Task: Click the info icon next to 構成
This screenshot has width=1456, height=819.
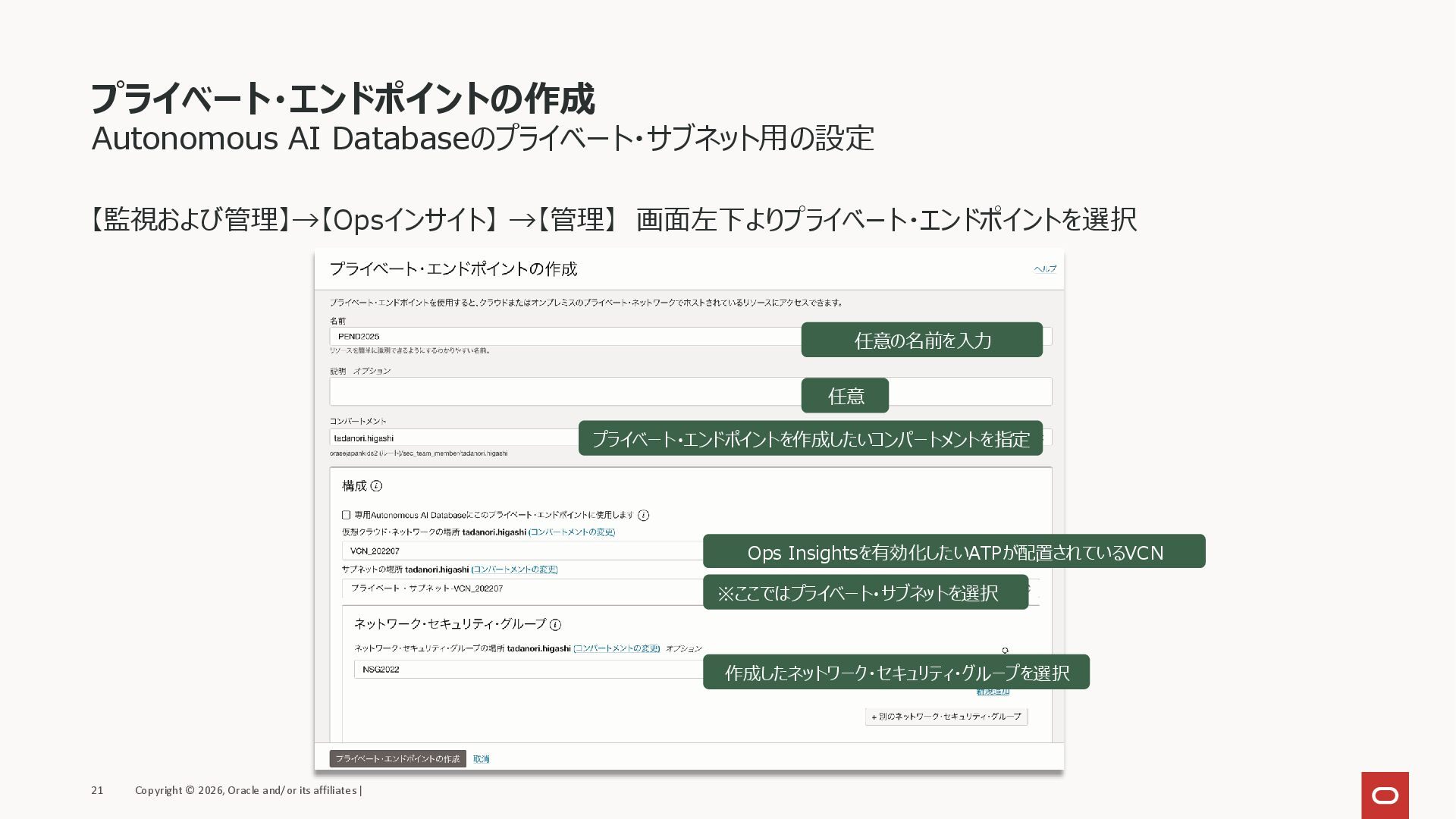Action: [376, 486]
